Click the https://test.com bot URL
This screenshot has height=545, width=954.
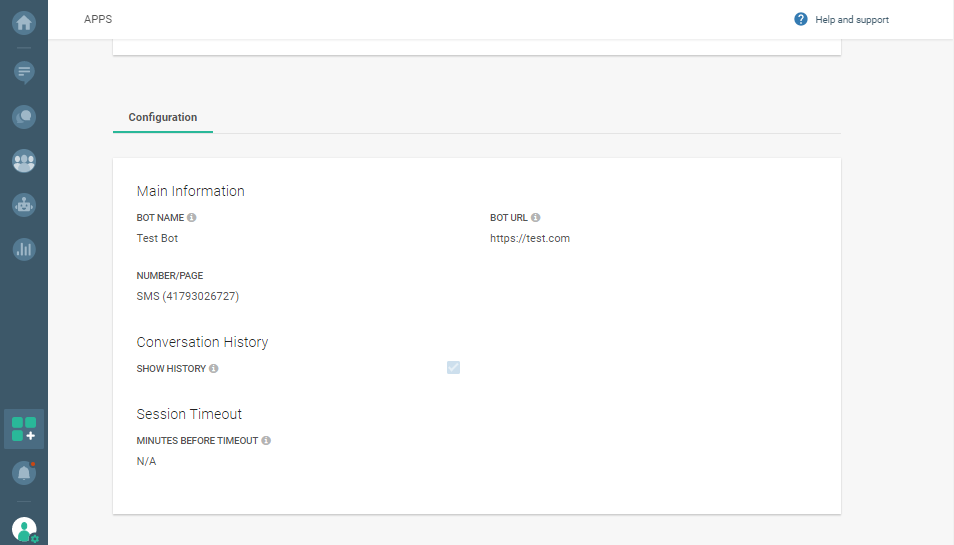pos(530,239)
